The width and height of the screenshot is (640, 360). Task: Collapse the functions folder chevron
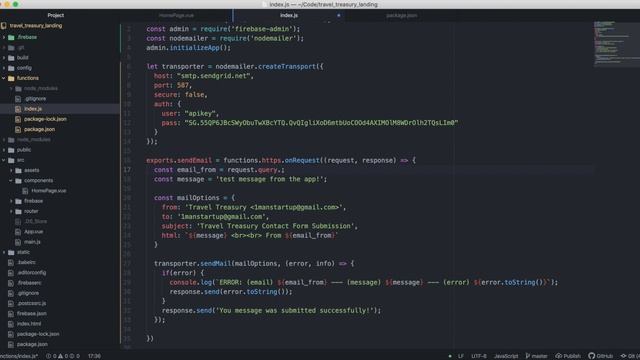pos(4,78)
